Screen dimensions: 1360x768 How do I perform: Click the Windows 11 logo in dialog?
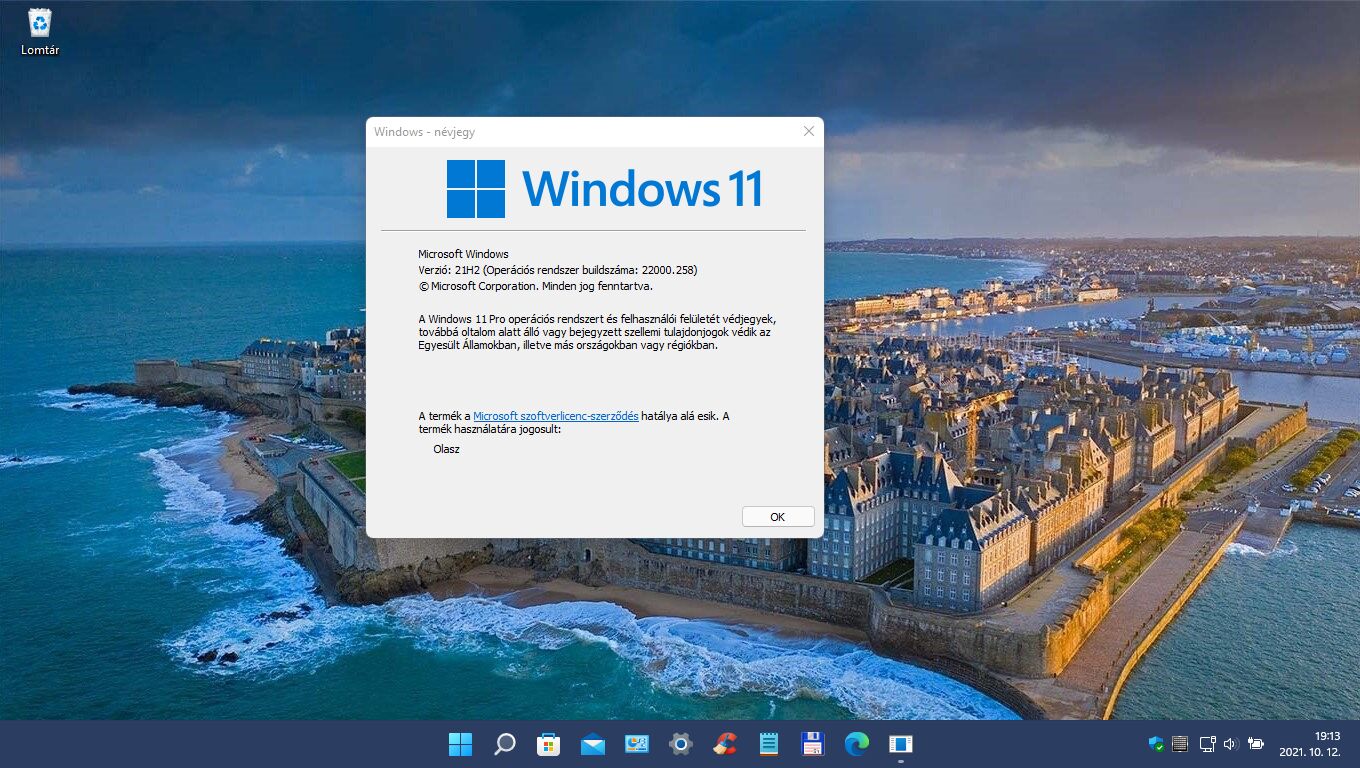pyautogui.click(x=604, y=188)
